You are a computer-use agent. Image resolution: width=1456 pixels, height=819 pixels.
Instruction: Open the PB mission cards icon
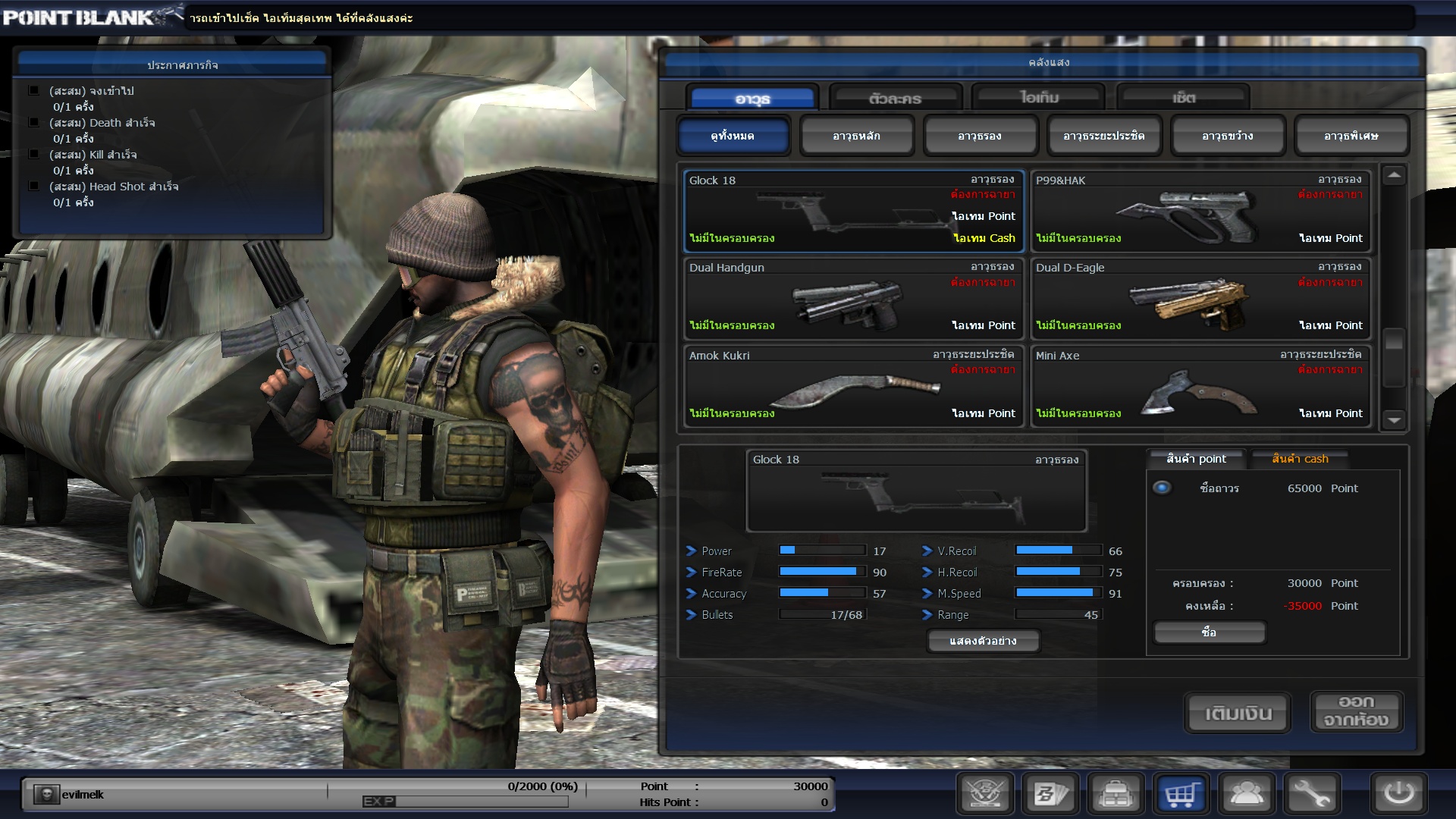coord(1050,794)
